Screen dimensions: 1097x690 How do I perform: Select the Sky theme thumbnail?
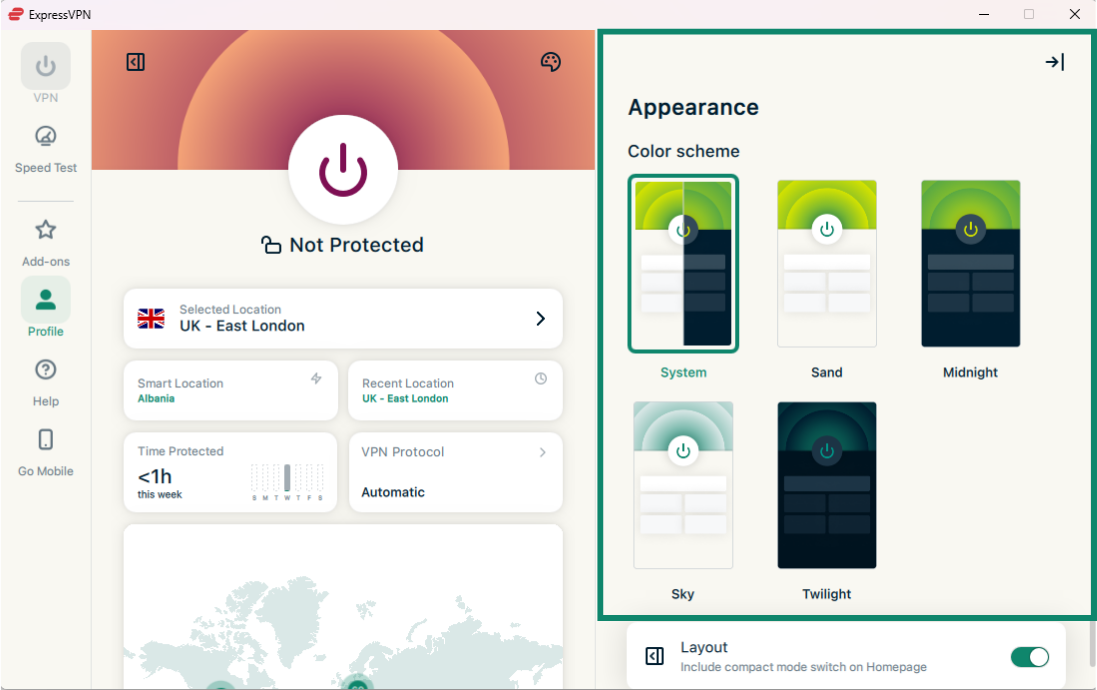(683, 485)
